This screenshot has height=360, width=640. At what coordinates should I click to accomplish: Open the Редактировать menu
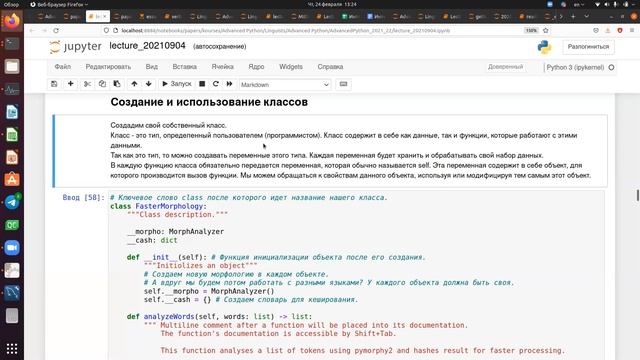[x=108, y=67]
